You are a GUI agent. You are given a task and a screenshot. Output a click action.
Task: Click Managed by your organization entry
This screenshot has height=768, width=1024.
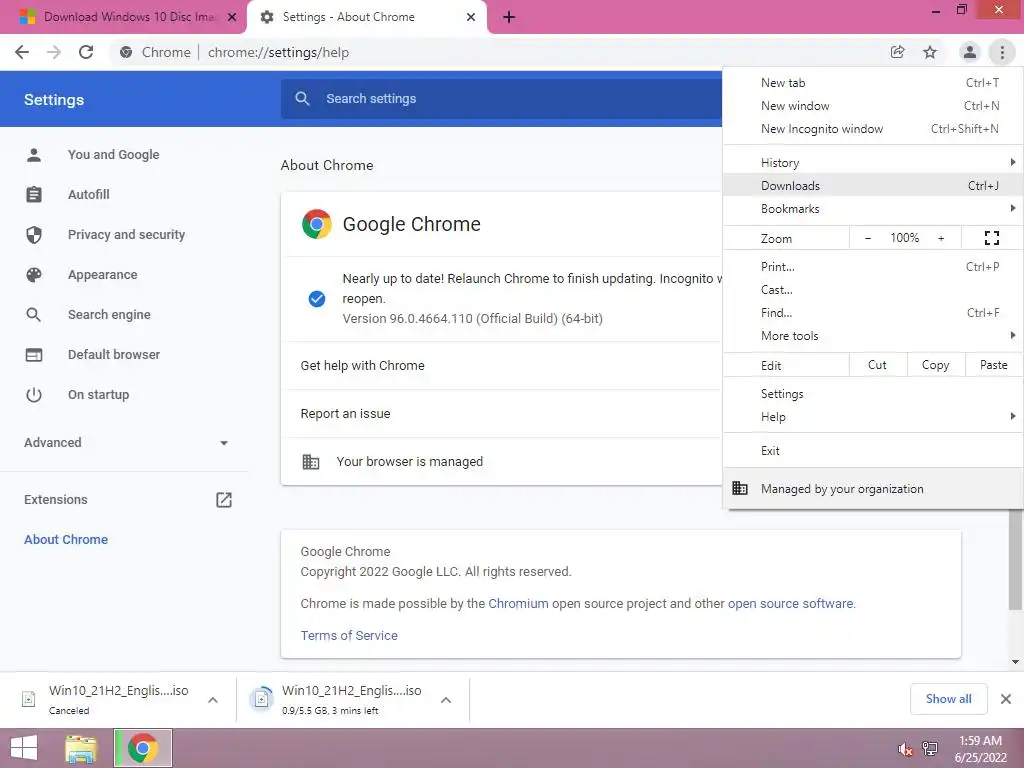(x=873, y=488)
